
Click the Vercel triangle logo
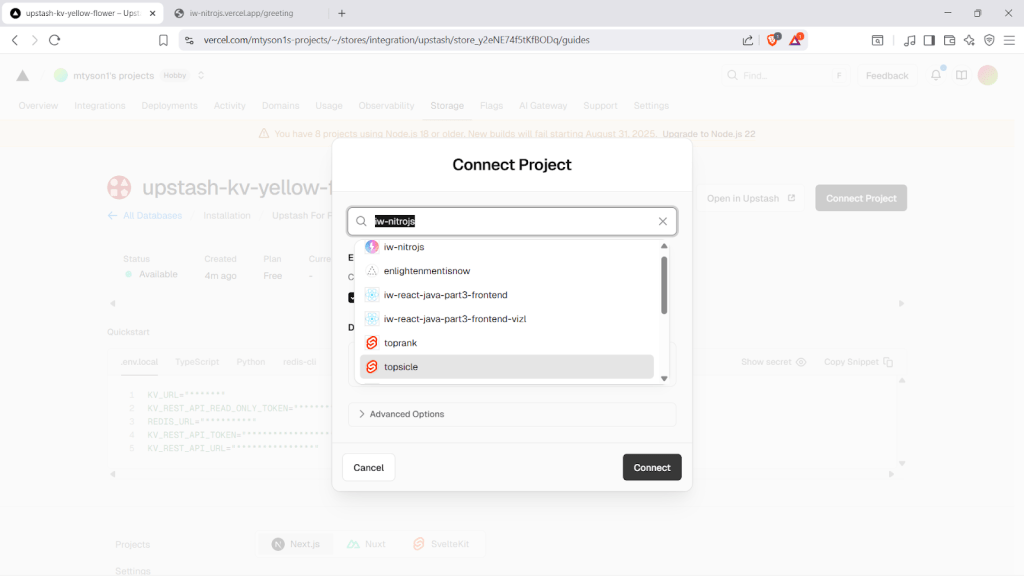[21, 75]
